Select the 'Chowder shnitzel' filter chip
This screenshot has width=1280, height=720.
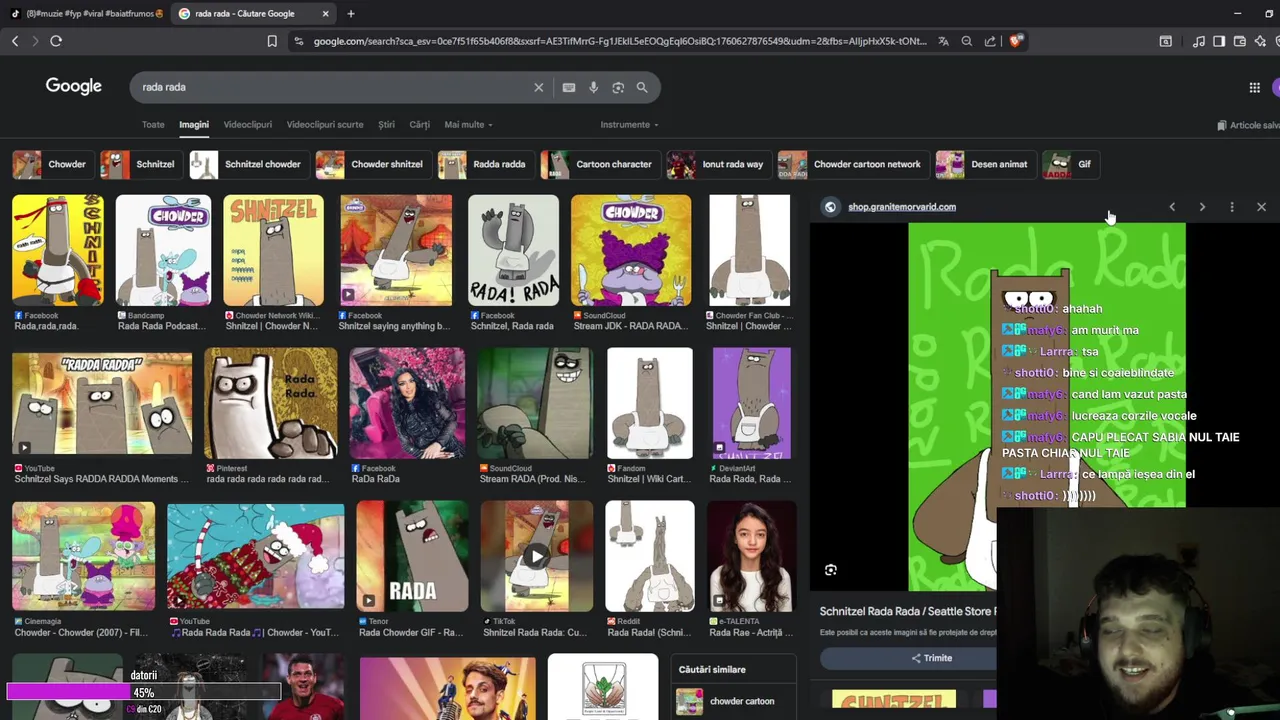[372, 164]
